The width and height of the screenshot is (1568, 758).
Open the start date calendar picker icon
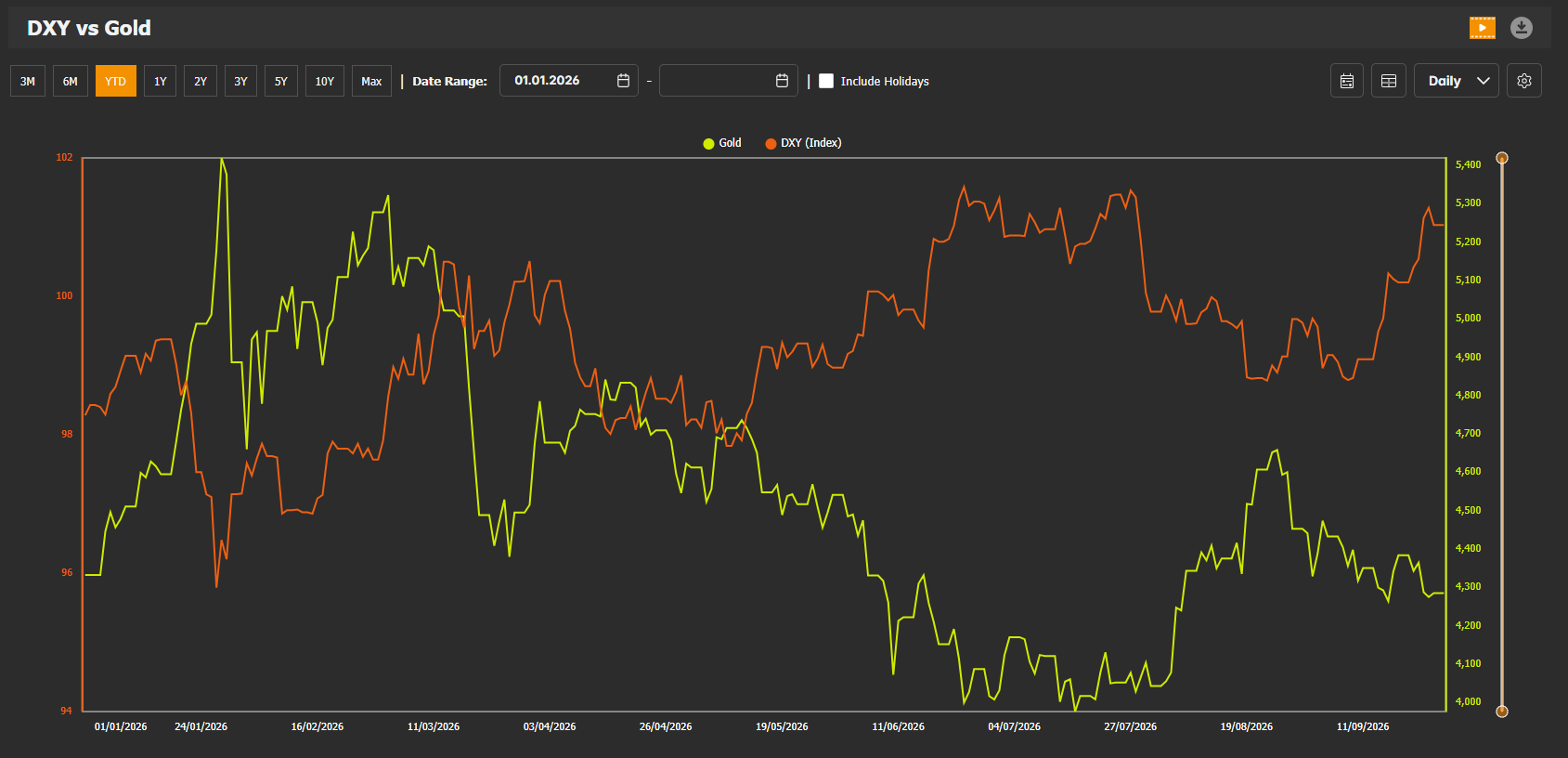tap(623, 81)
